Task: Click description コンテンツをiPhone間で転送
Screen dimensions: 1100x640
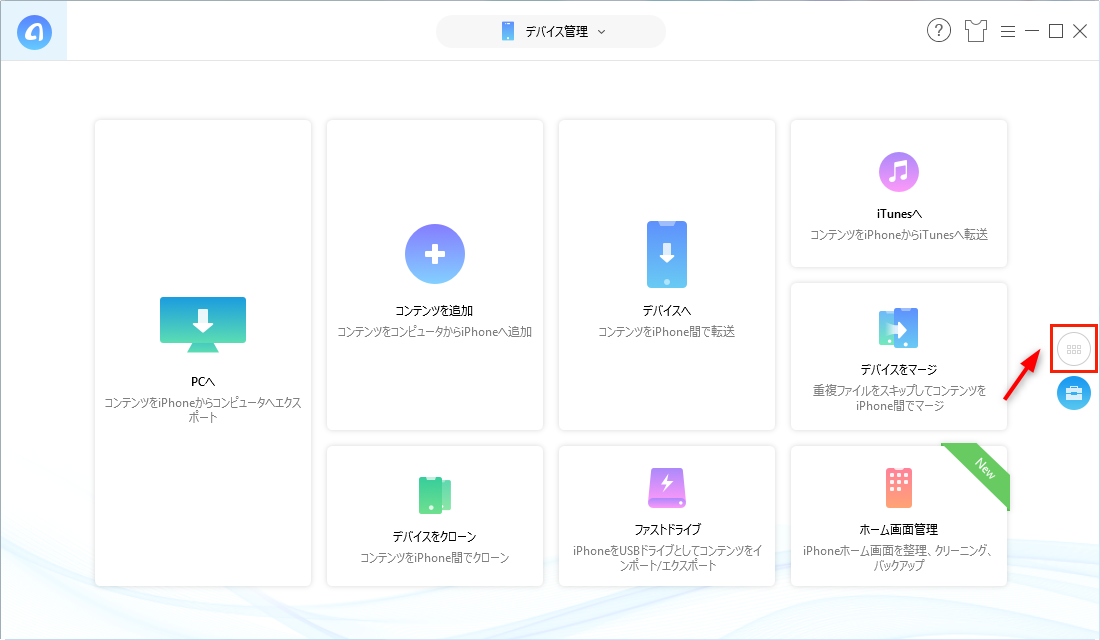Action: pos(666,332)
